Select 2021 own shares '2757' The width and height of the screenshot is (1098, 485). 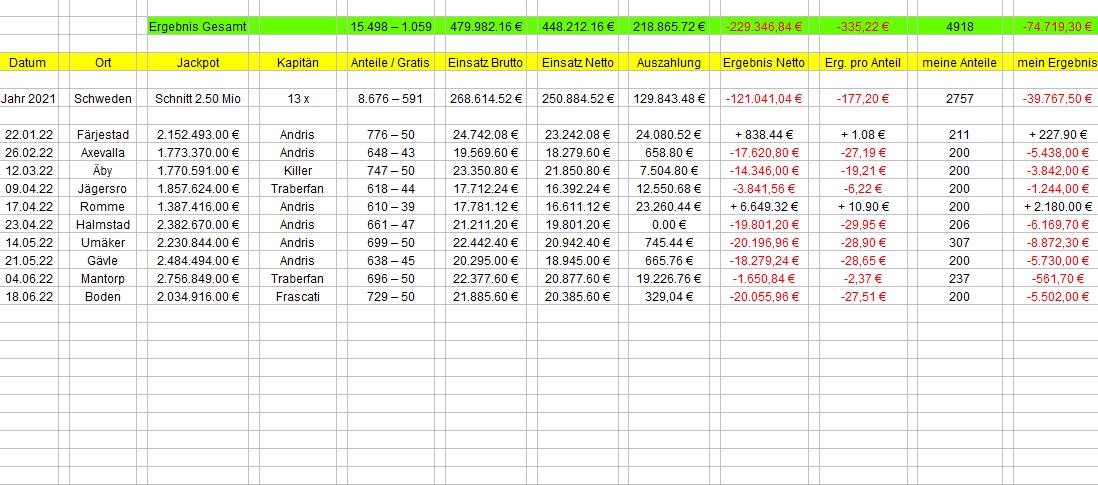click(959, 99)
